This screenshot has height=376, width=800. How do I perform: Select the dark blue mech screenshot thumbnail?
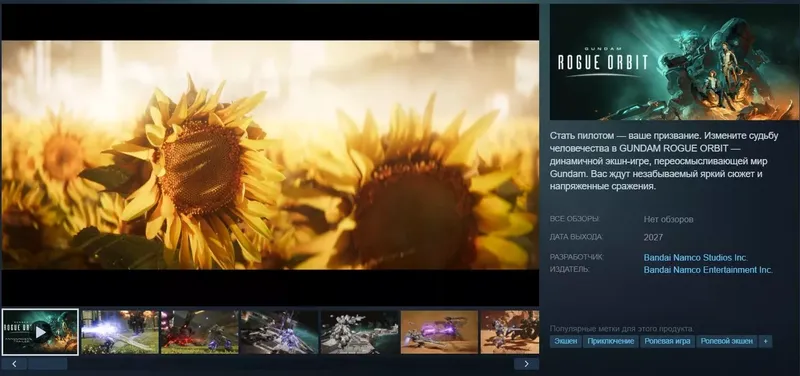pos(280,332)
